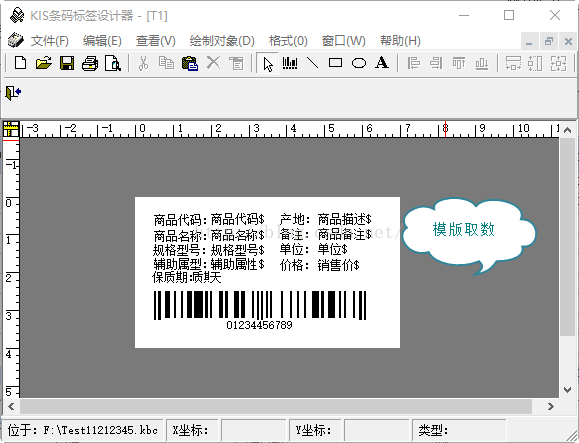The image size is (579, 443).
Task: Open the 查看(V) menu
Action: [155, 41]
